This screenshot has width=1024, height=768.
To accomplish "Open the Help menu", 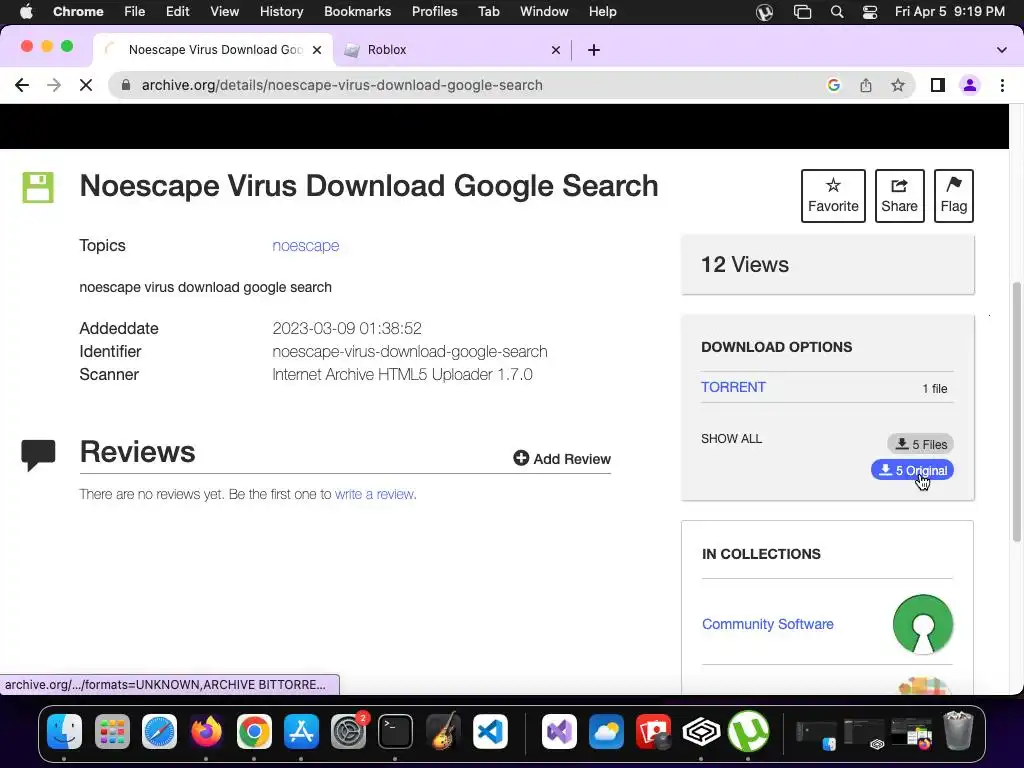I will pyautogui.click(x=602, y=12).
